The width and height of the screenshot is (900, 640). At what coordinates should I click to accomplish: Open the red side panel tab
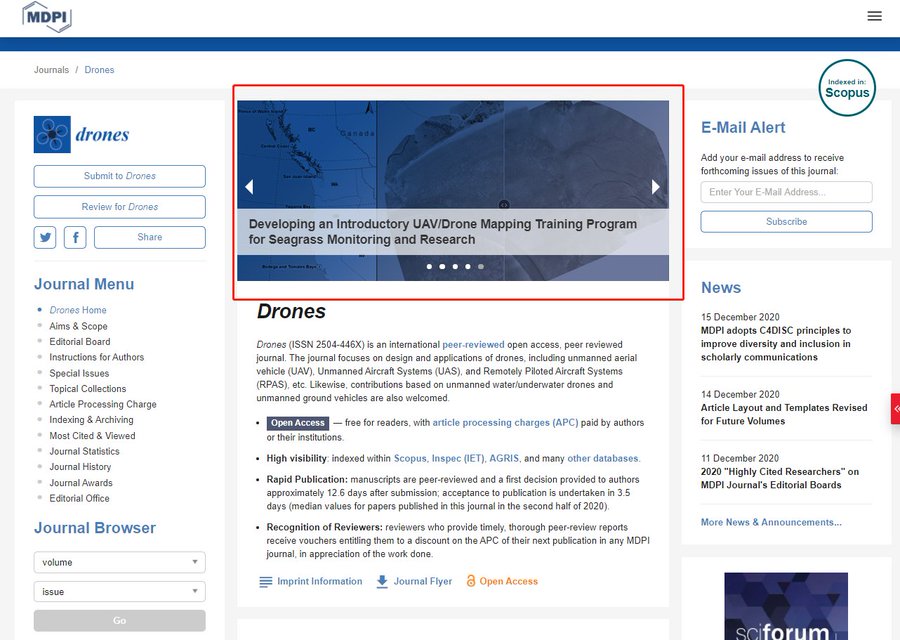[x=895, y=409]
